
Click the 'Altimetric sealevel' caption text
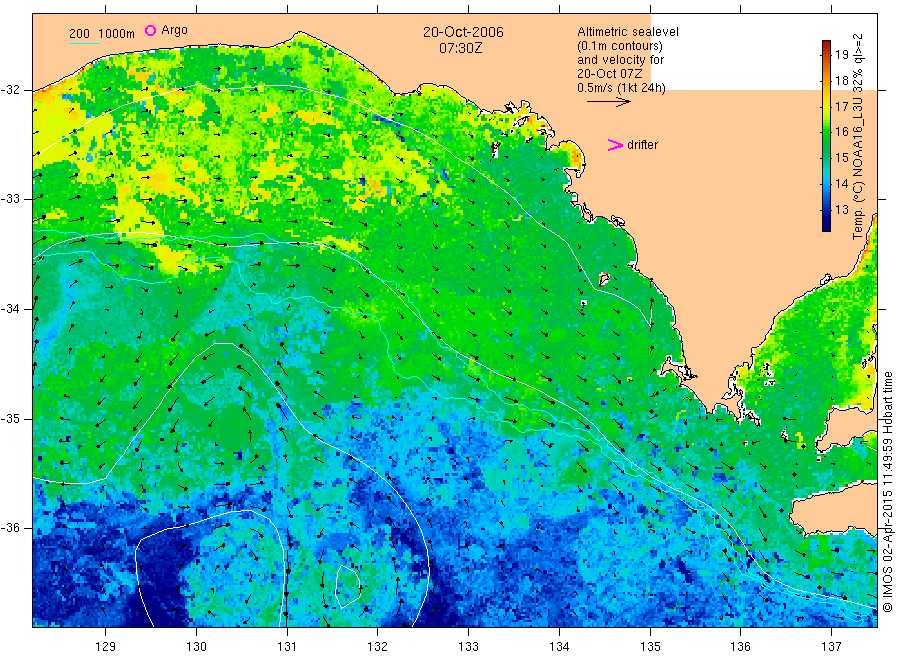click(627, 32)
